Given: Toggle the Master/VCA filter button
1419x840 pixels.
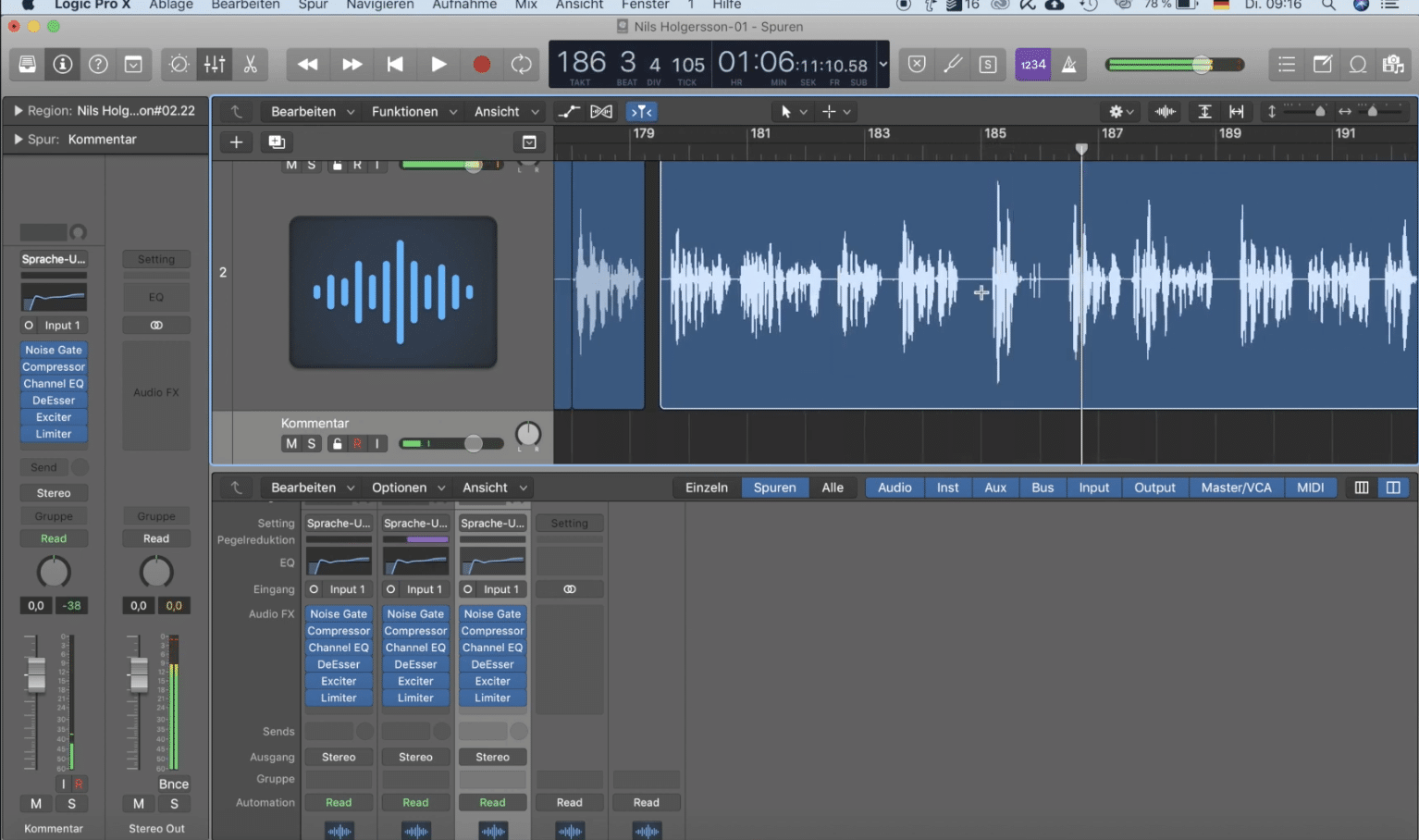Looking at the screenshot, I should click(1236, 488).
